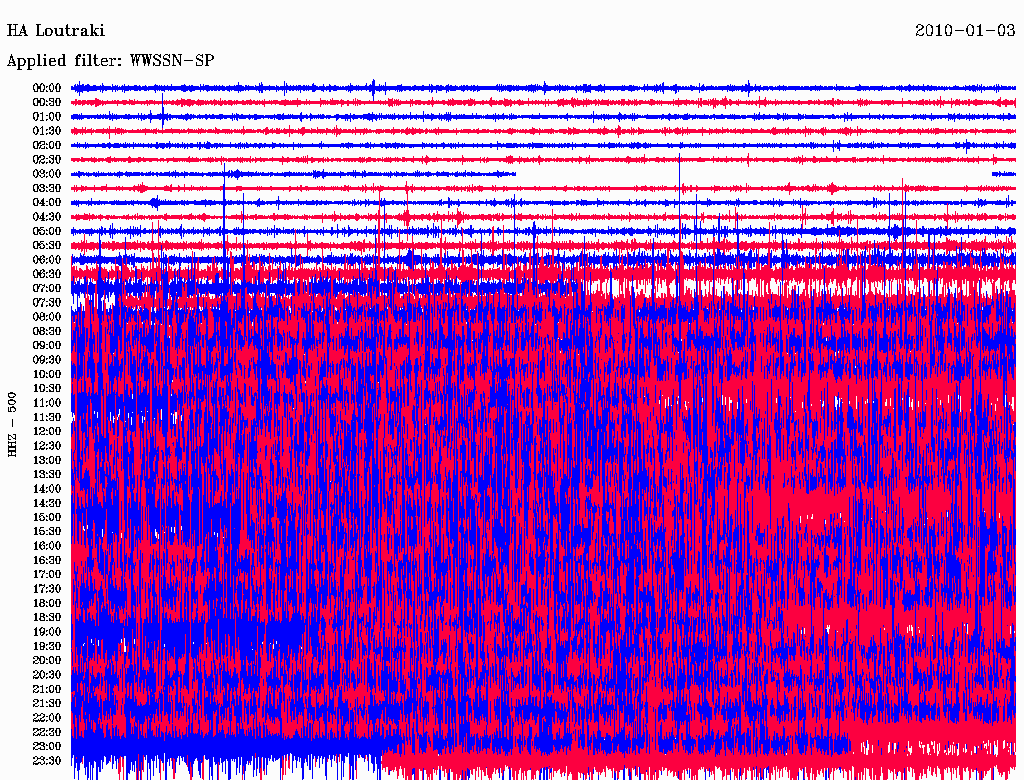Click the '19:30' time label
This screenshot has height=780, width=1024.
coord(47,646)
